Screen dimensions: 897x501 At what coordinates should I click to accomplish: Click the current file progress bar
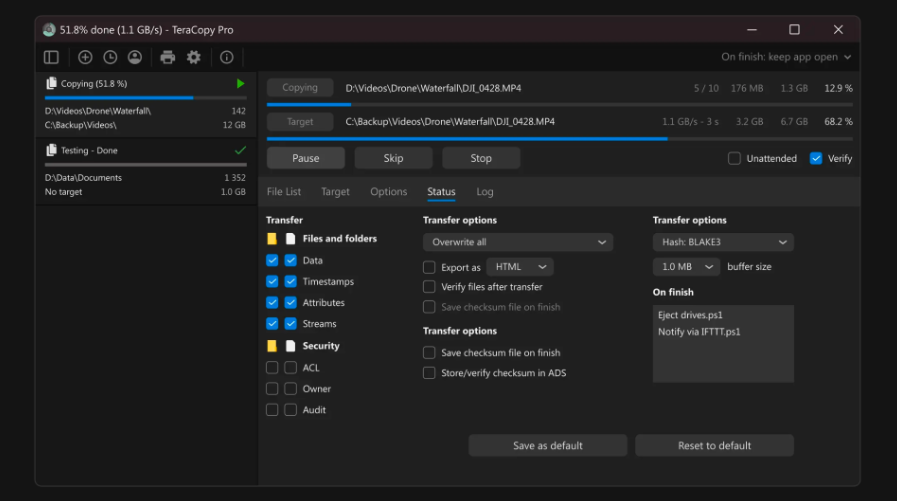559,105
